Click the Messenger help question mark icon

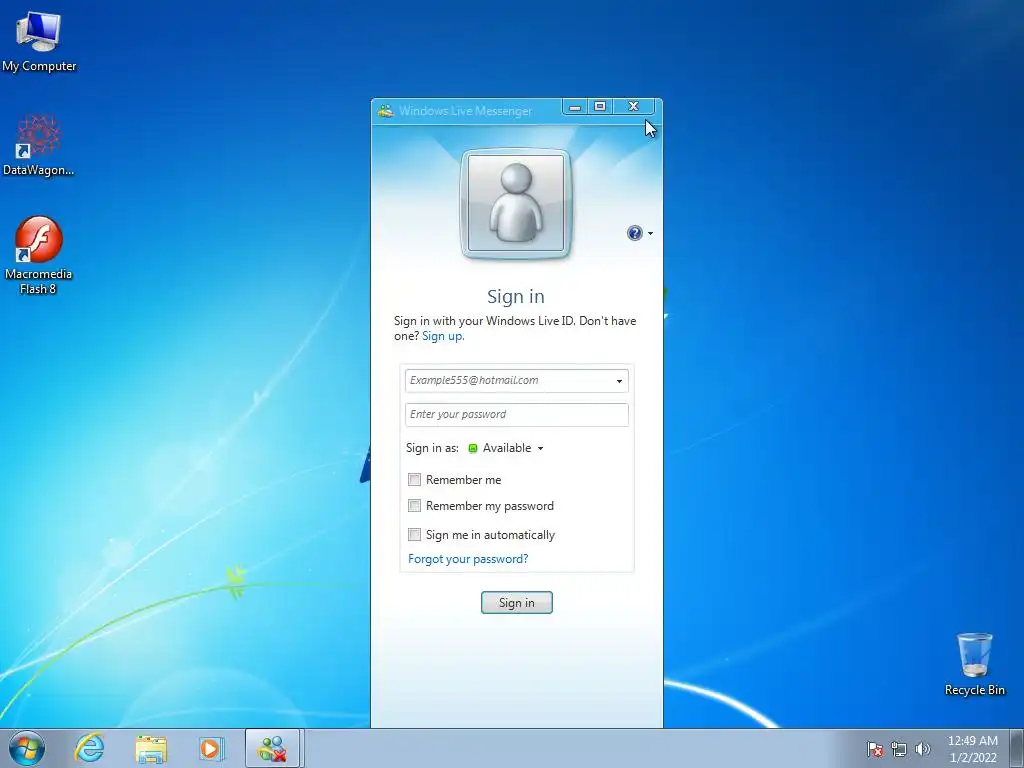[634, 233]
